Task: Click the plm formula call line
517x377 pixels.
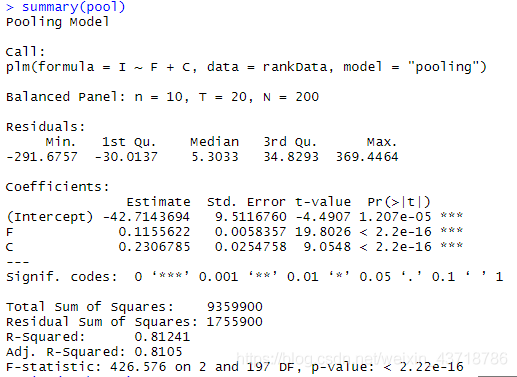Action: [246, 67]
